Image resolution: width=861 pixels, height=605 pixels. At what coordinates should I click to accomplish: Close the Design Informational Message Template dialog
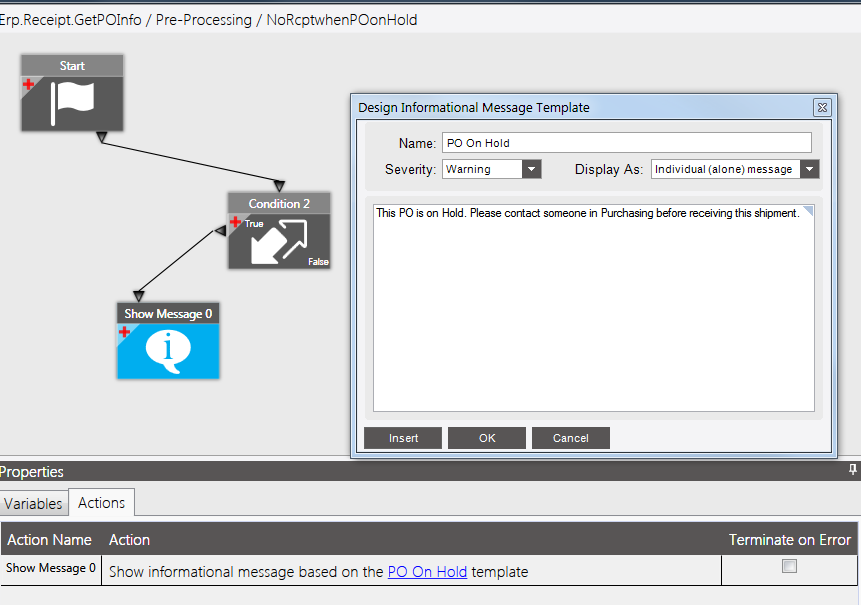pos(822,108)
